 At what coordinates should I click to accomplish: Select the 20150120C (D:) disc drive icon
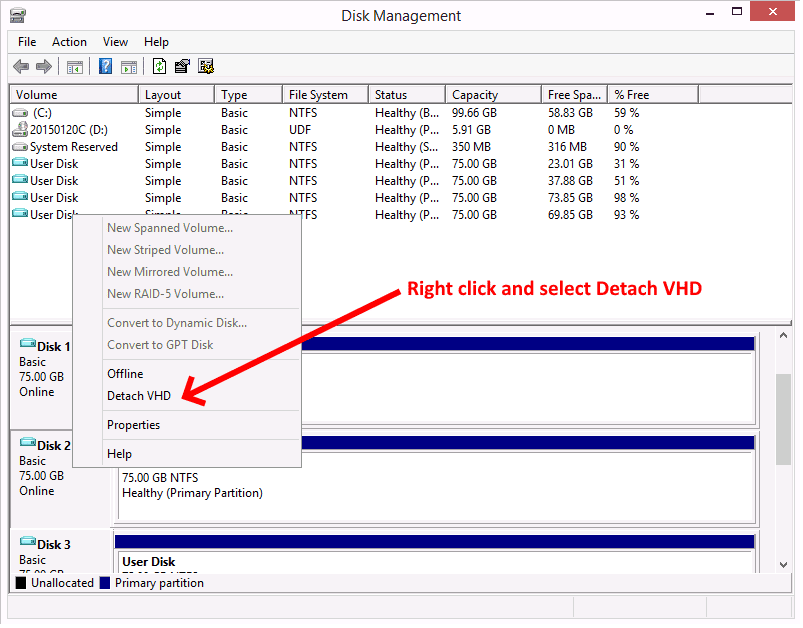tap(20, 129)
